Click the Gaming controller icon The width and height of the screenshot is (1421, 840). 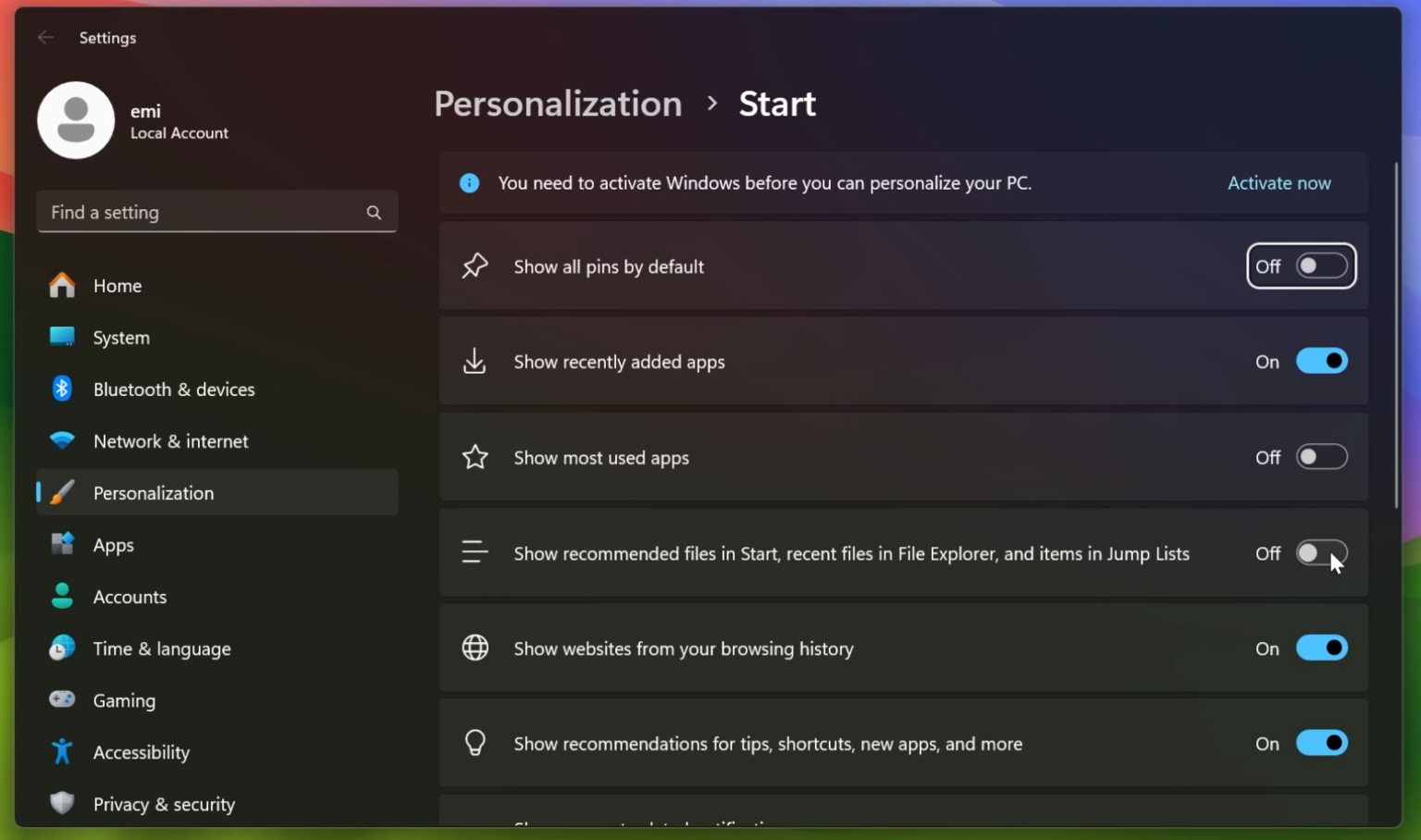61,700
